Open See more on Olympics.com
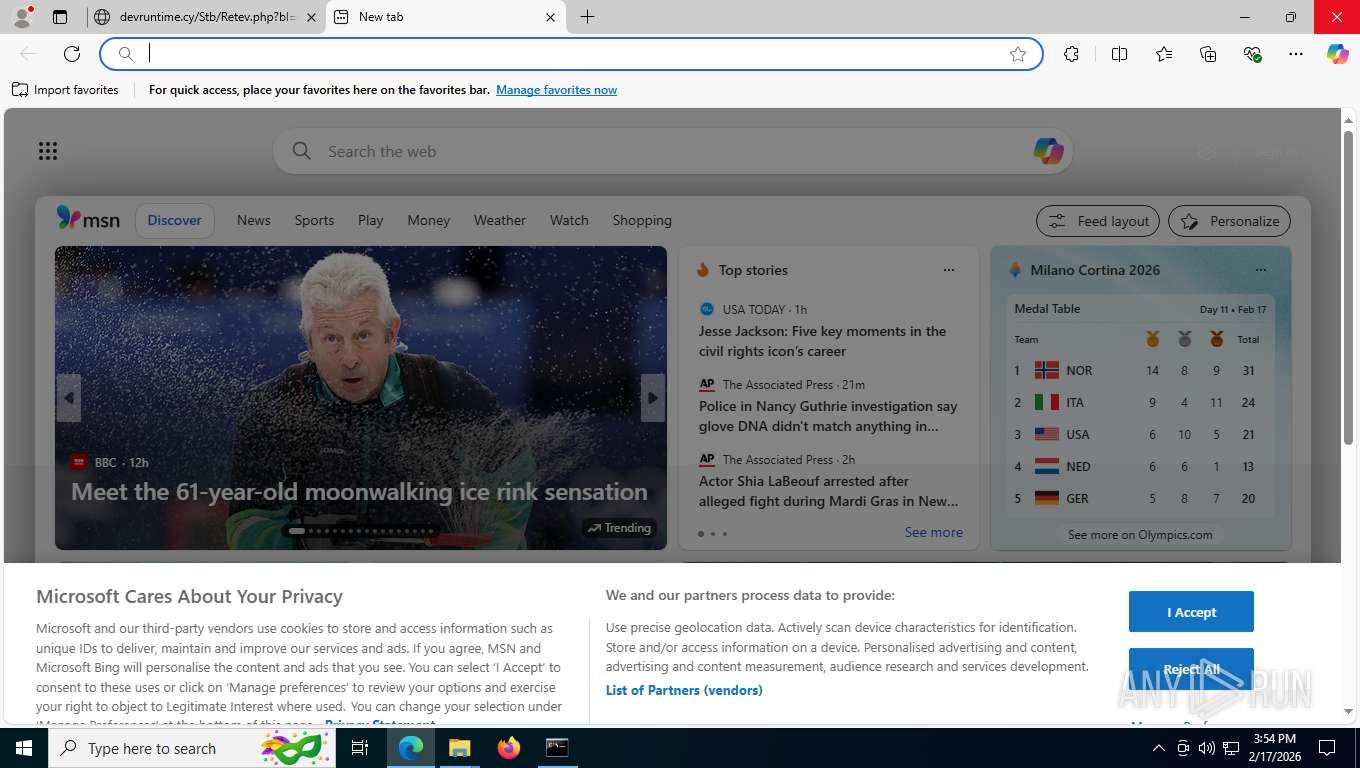This screenshot has width=1360, height=768. point(1140,535)
